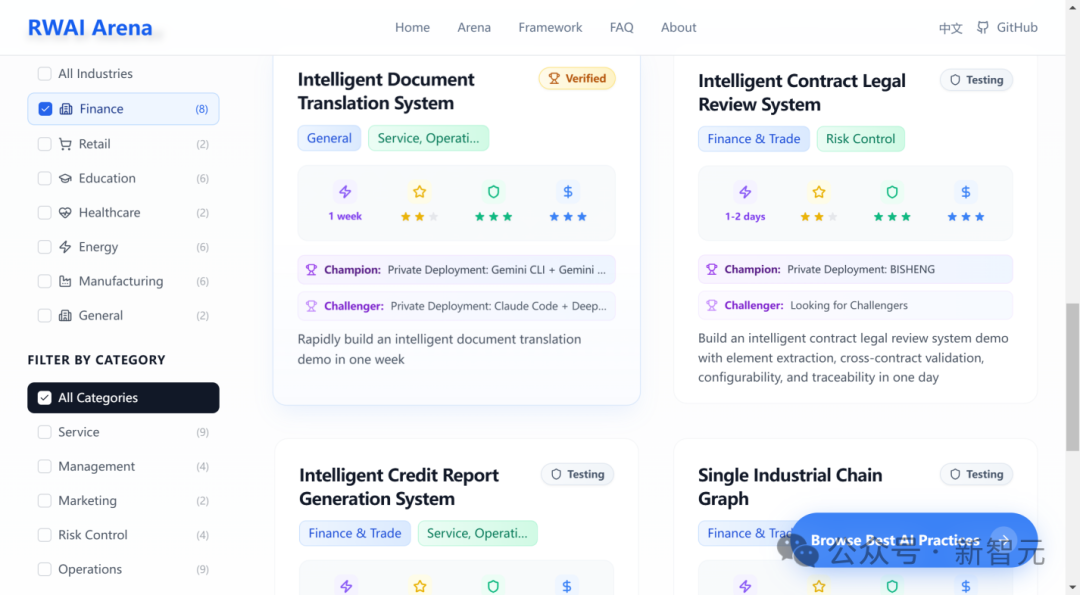The height and width of the screenshot is (595, 1080).
Task: Check the General industry checkbox
Action: click(45, 315)
